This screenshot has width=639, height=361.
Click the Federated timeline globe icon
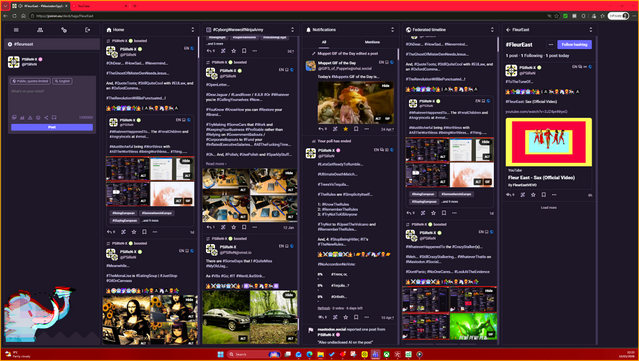tap(408, 30)
